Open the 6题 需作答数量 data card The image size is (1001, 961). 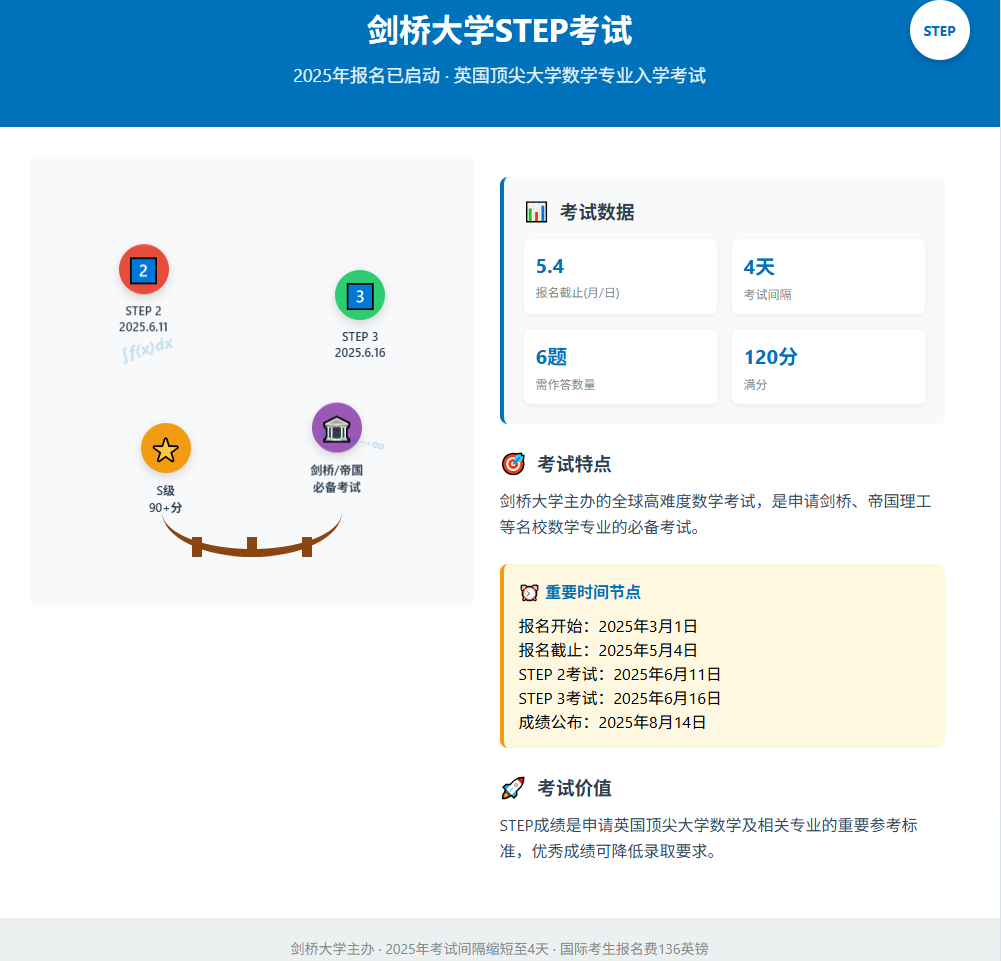coord(620,367)
